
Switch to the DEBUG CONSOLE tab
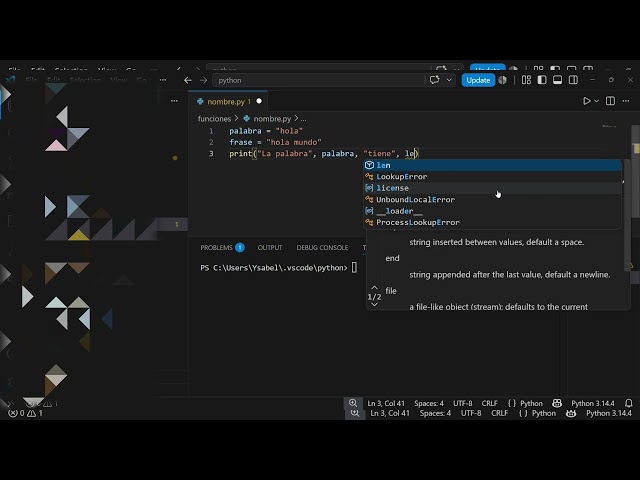(x=322, y=247)
